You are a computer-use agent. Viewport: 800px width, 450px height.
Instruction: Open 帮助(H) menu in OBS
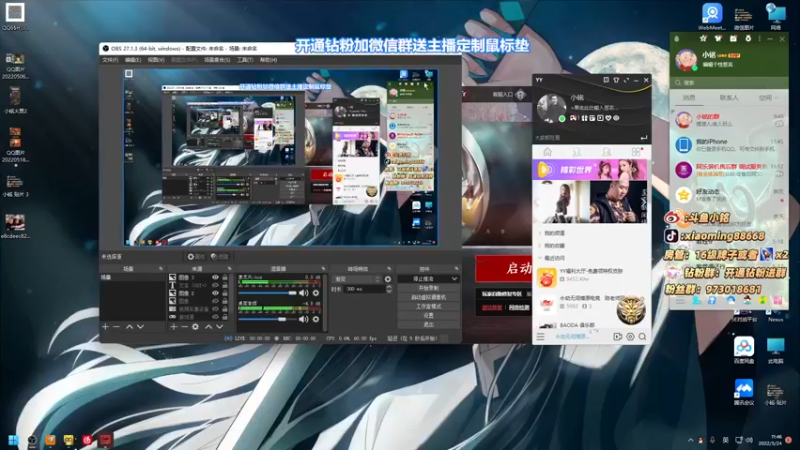[268, 60]
